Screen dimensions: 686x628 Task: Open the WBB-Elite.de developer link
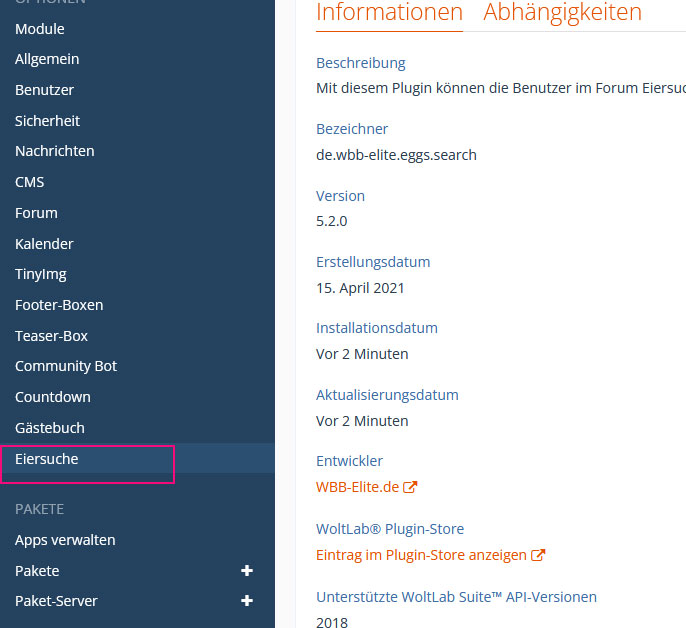(x=357, y=487)
